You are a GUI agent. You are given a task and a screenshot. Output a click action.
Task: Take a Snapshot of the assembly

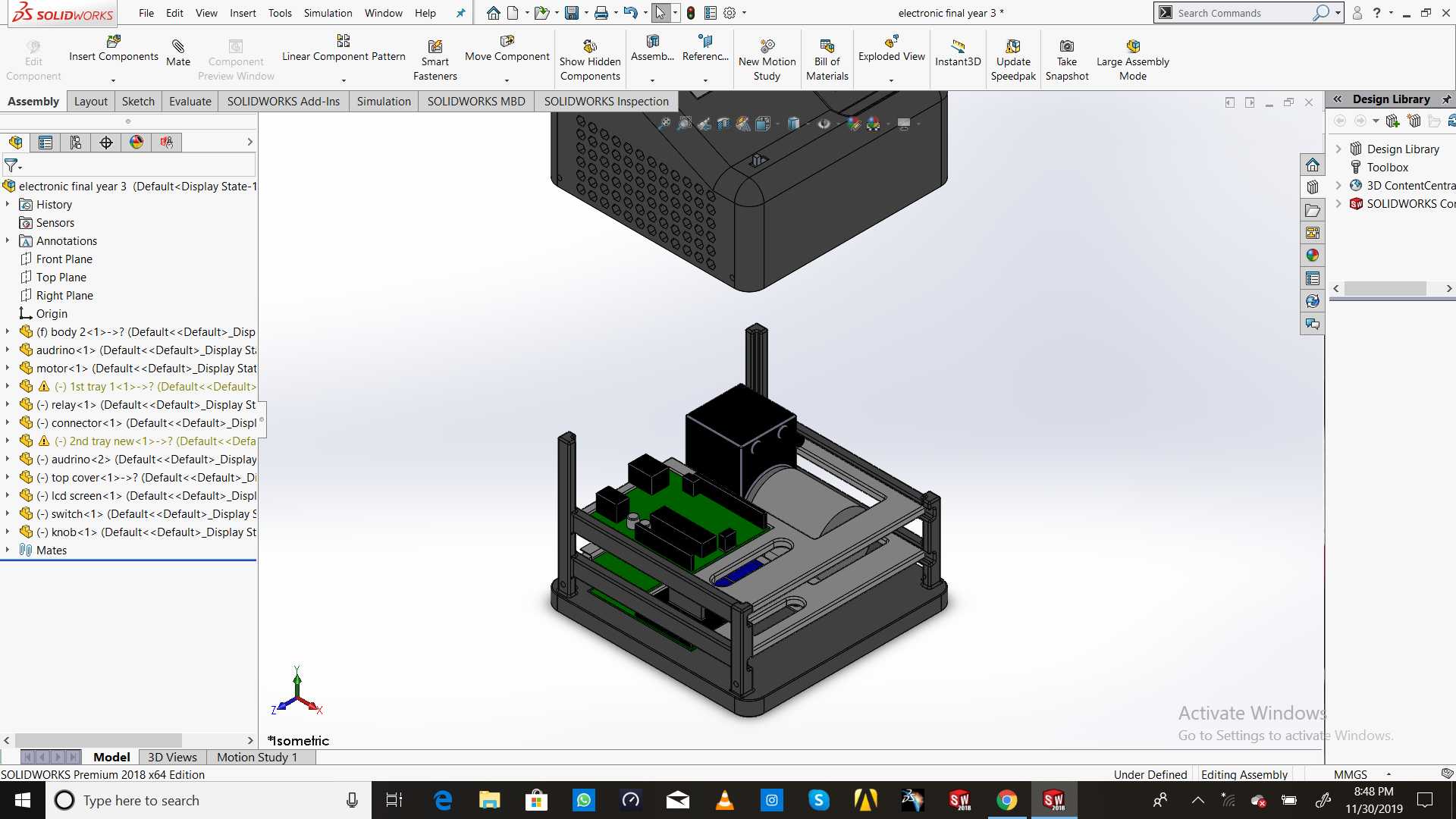click(x=1067, y=60)
